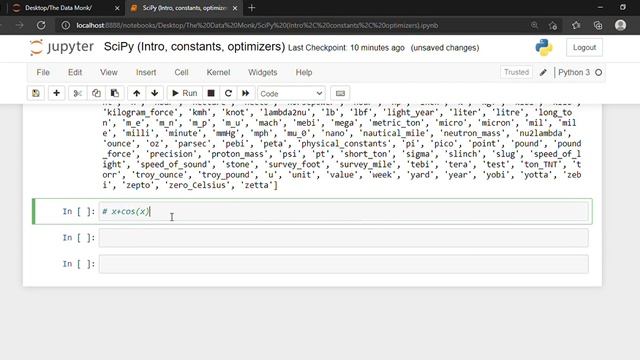Viewport: 640px width, 360px height.
Task: Click the Python 3 kernel status circle
Action: tap(598, 72)
